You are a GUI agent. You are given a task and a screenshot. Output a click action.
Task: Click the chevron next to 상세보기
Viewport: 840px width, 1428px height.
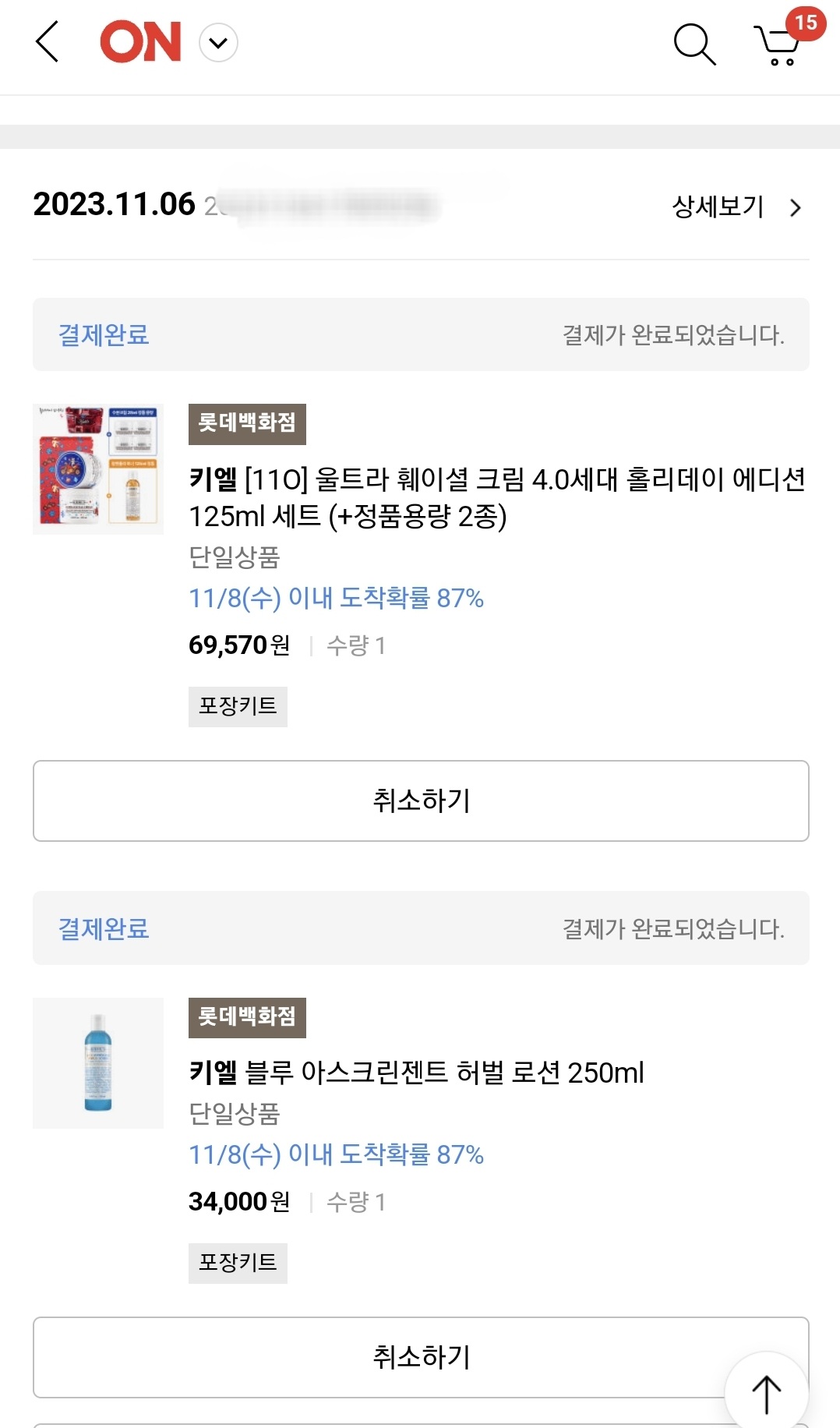coord(795,208)
